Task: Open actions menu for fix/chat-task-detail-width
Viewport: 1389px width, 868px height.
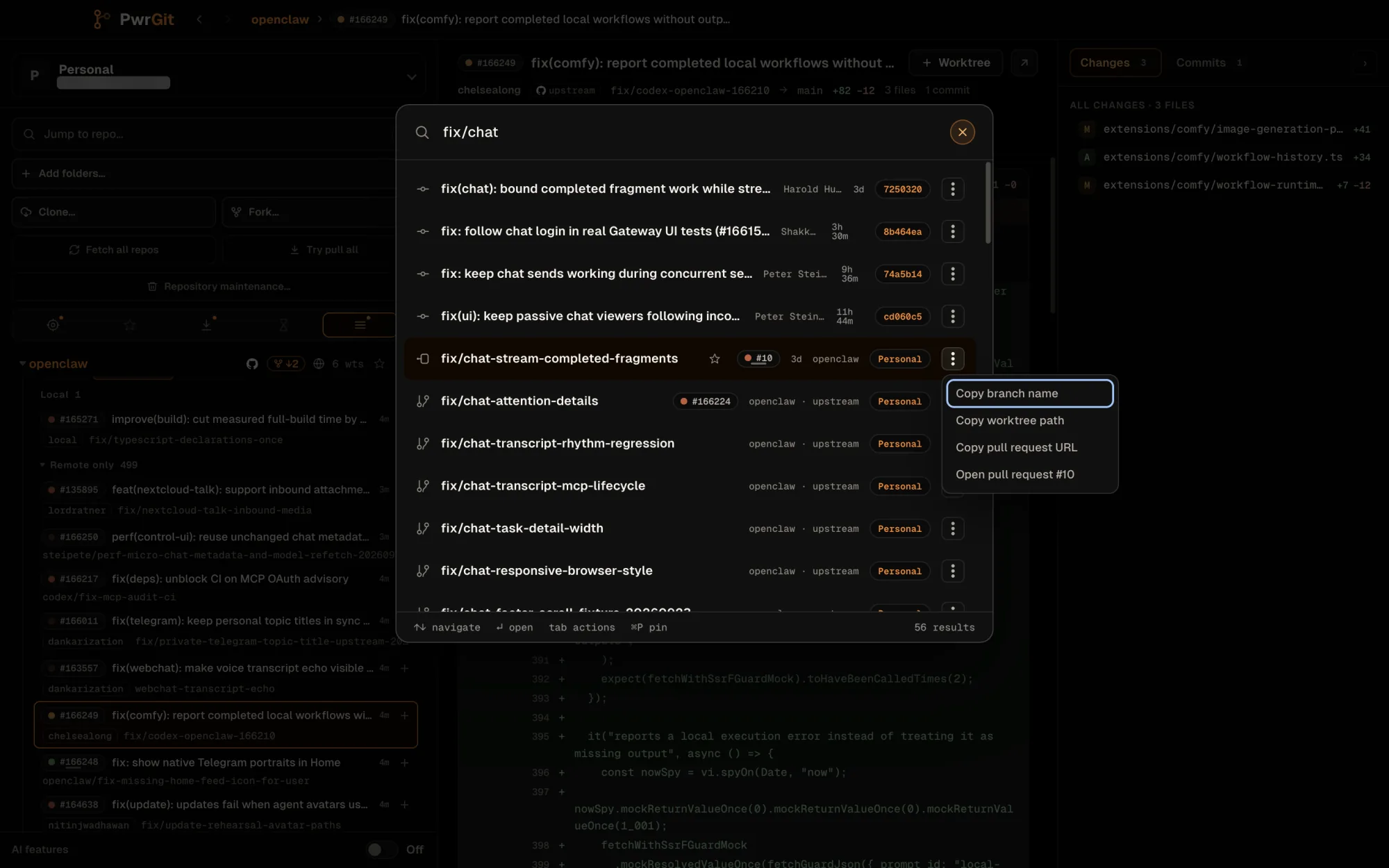Action: click(952, 528)
